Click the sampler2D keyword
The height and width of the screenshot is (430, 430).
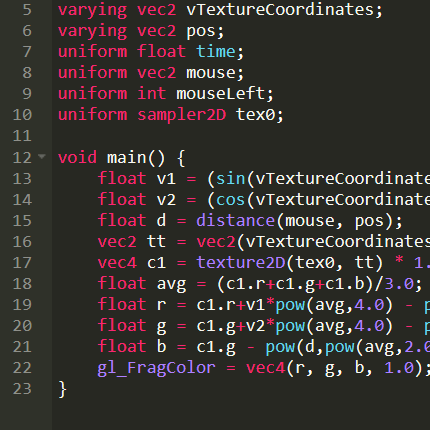[182, 116]
